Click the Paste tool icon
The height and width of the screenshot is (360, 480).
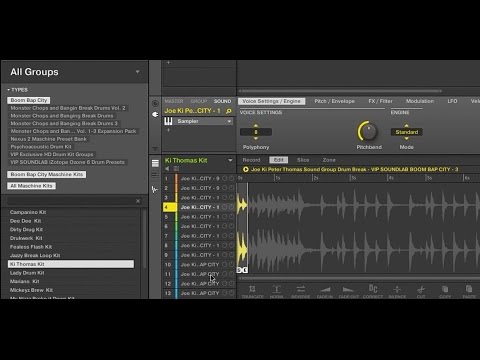[469, 289]
